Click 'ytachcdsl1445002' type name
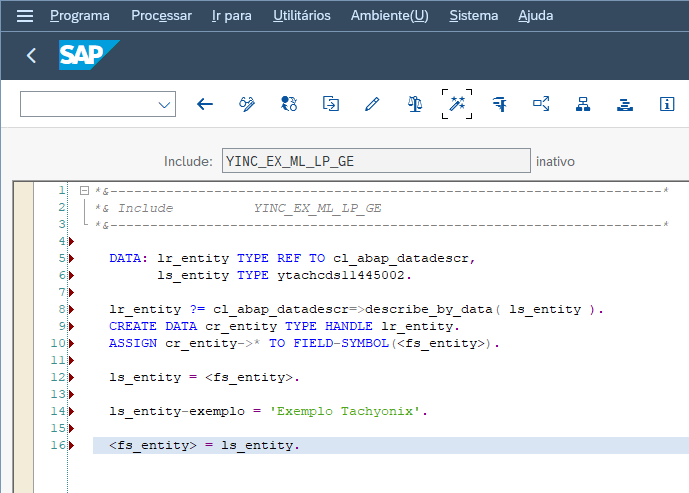Viewport: 689px width, 493px height. [x=341, y=276]
